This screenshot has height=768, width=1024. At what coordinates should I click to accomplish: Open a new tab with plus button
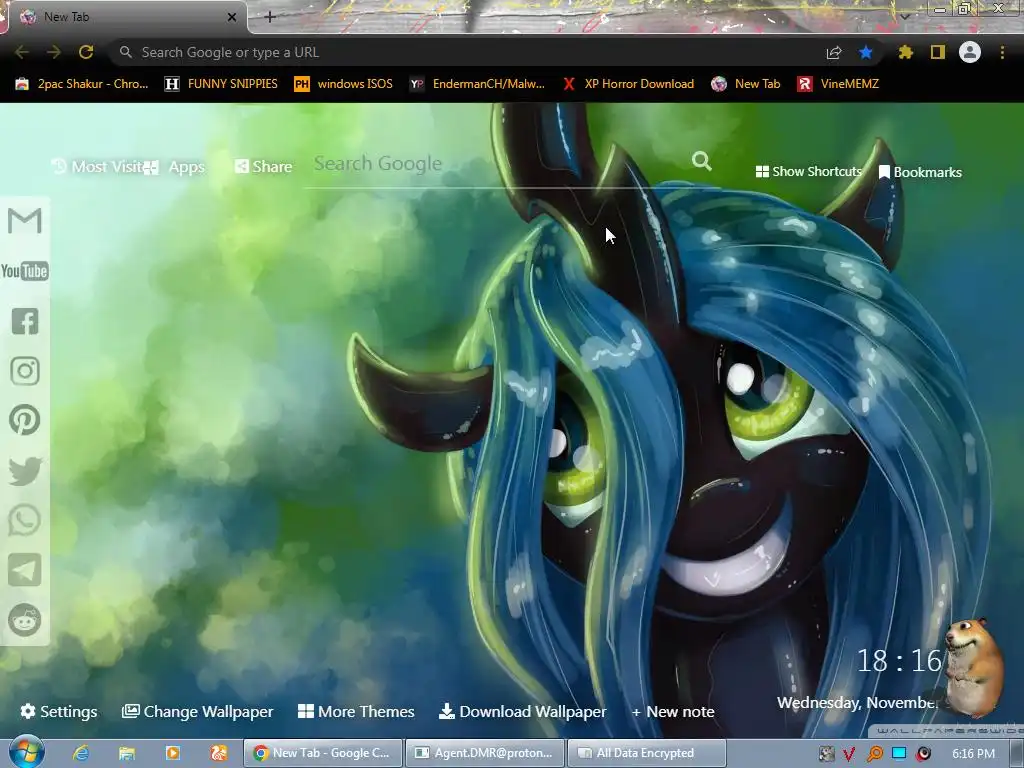click(x=270, y=17)
